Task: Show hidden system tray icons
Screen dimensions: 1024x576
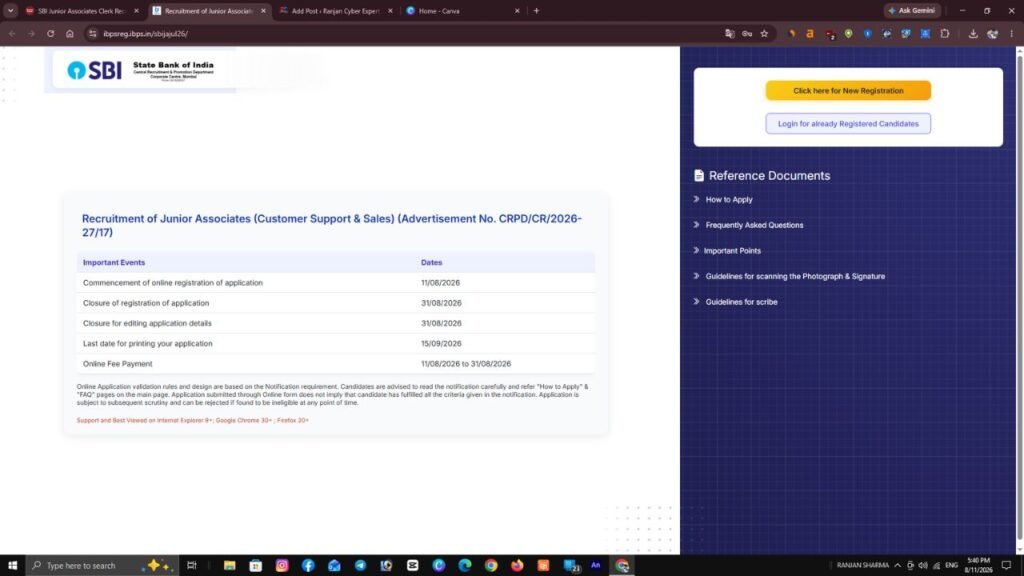Action: pos(897,565)
